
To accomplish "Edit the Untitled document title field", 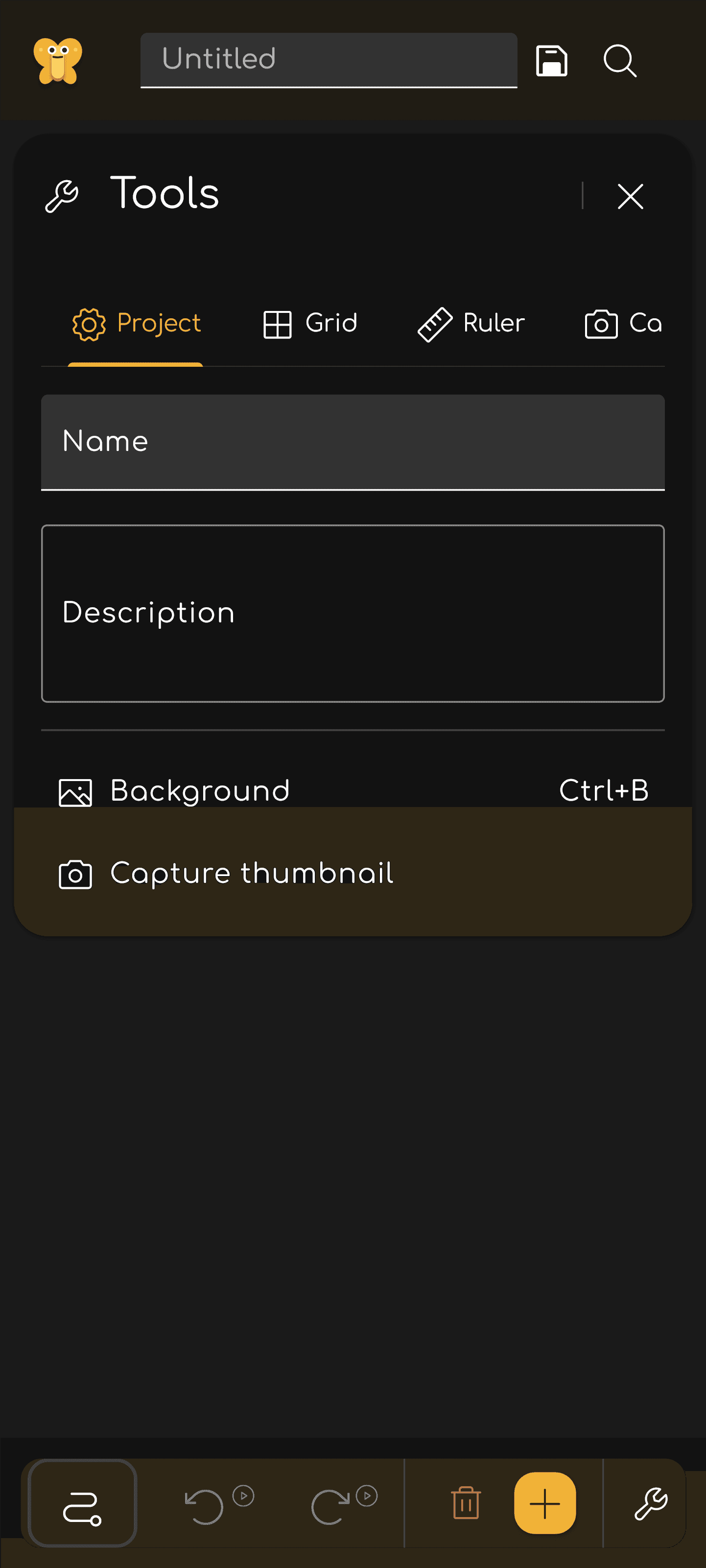I will (329, 60).
